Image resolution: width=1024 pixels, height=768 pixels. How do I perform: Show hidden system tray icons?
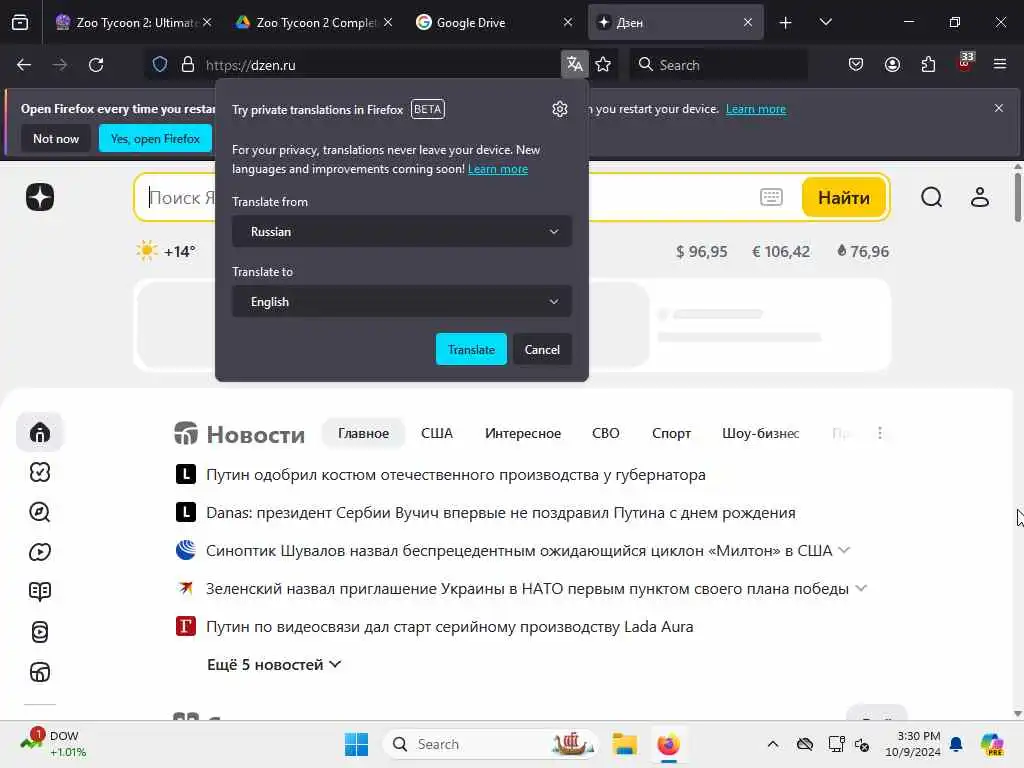click(x=773, y=744)
